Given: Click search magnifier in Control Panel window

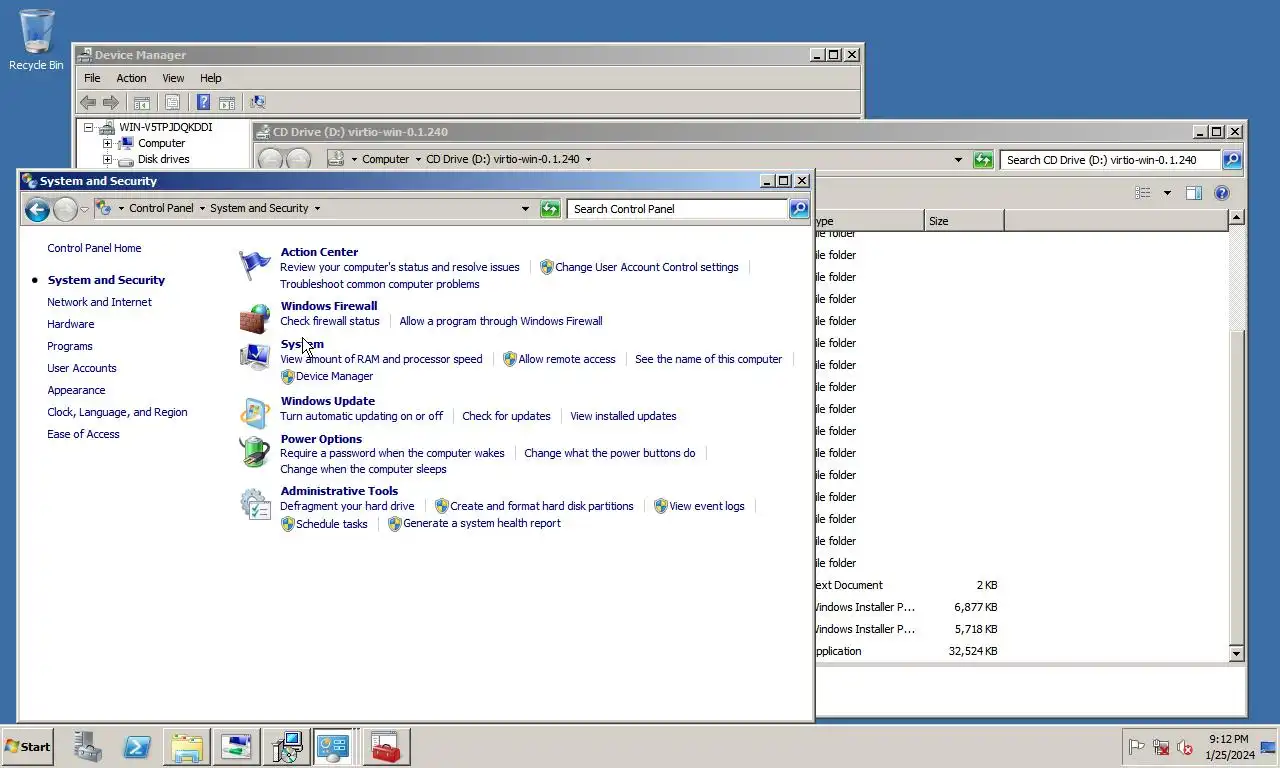Looking at the screenshot, I should 799,209.
